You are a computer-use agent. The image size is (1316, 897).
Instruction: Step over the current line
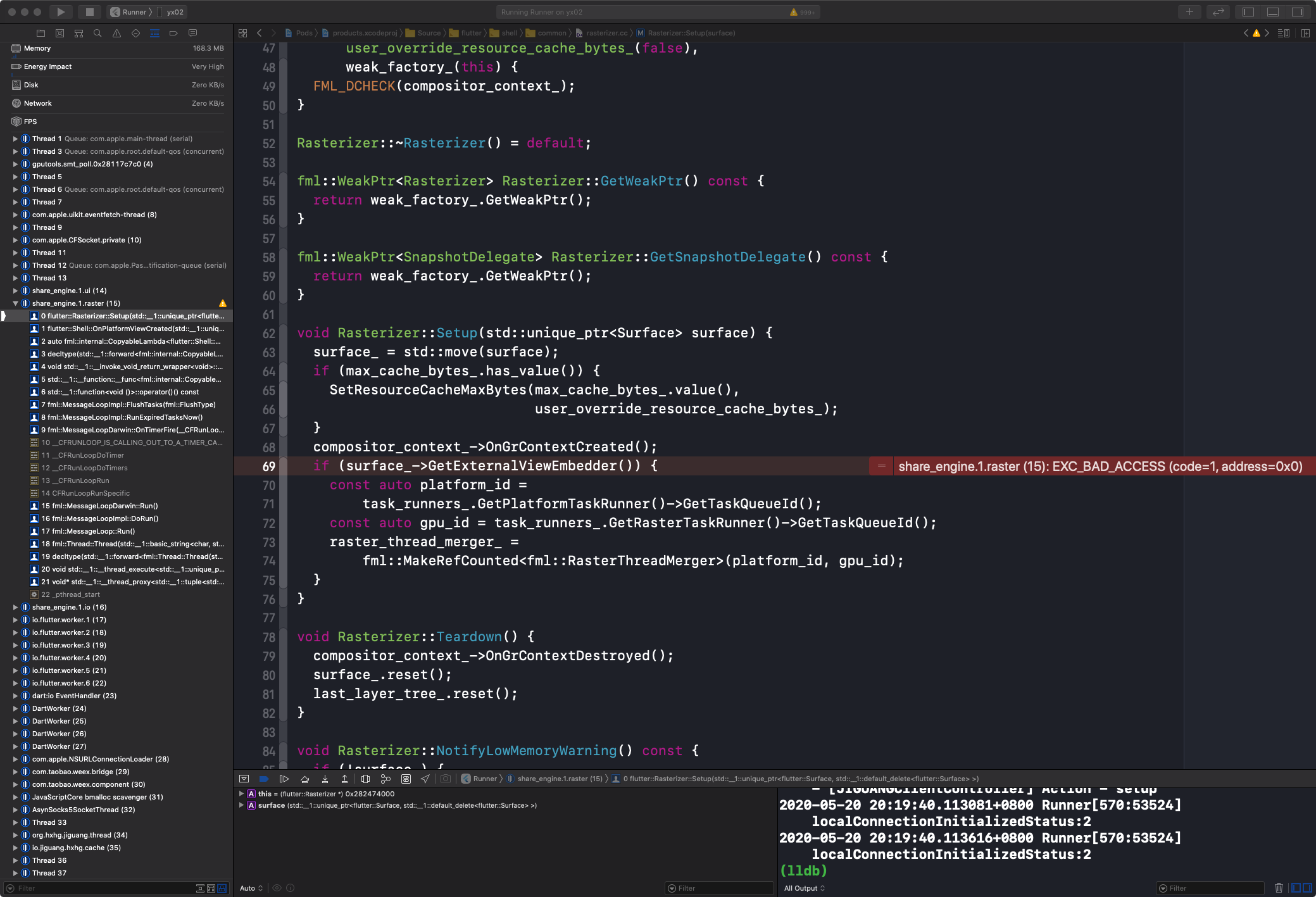(x=304, y=779)
